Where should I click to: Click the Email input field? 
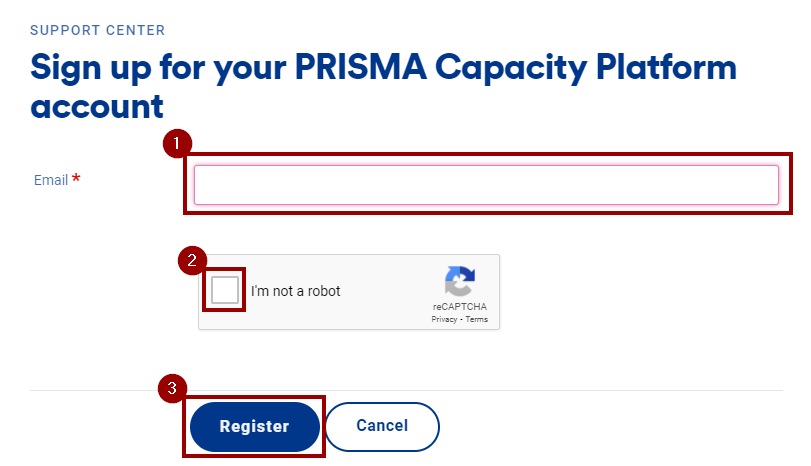[486, 185]
